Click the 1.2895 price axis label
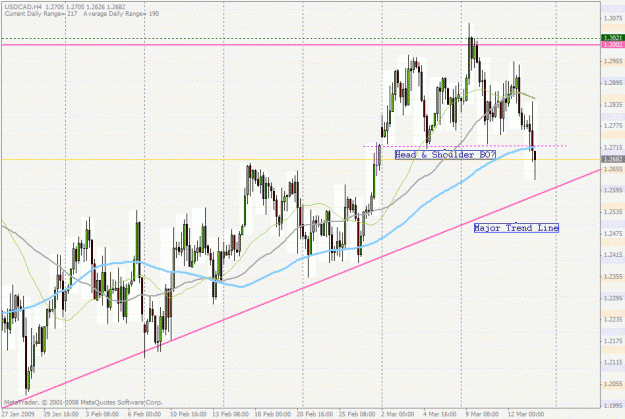625x419 pixels. click(613, 83)
